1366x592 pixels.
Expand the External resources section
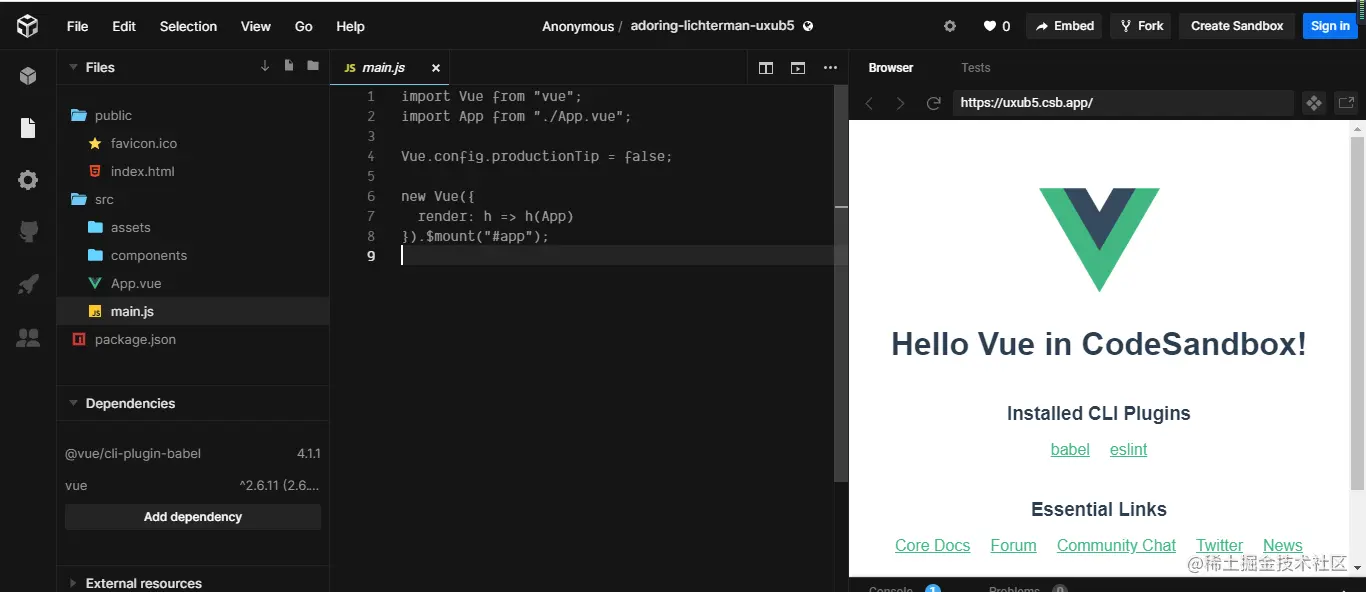(73, 583)
